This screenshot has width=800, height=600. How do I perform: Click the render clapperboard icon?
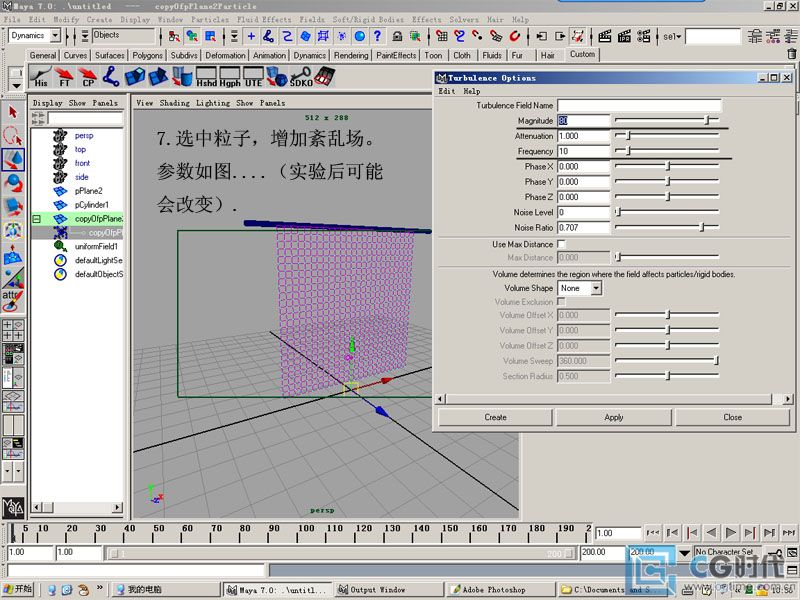(x=604, y=36)
